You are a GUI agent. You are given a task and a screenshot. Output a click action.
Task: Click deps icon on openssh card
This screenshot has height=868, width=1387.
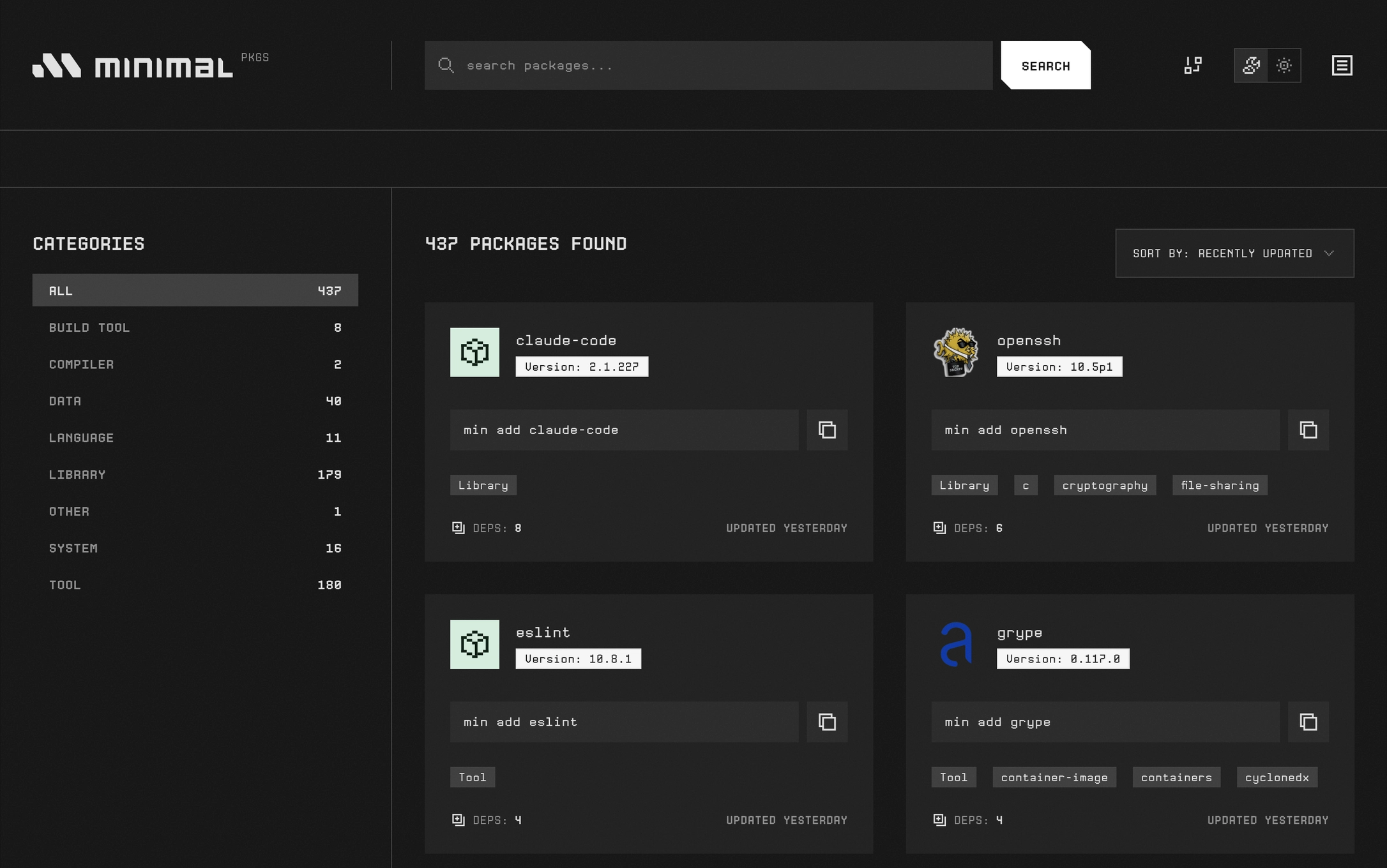939,528
